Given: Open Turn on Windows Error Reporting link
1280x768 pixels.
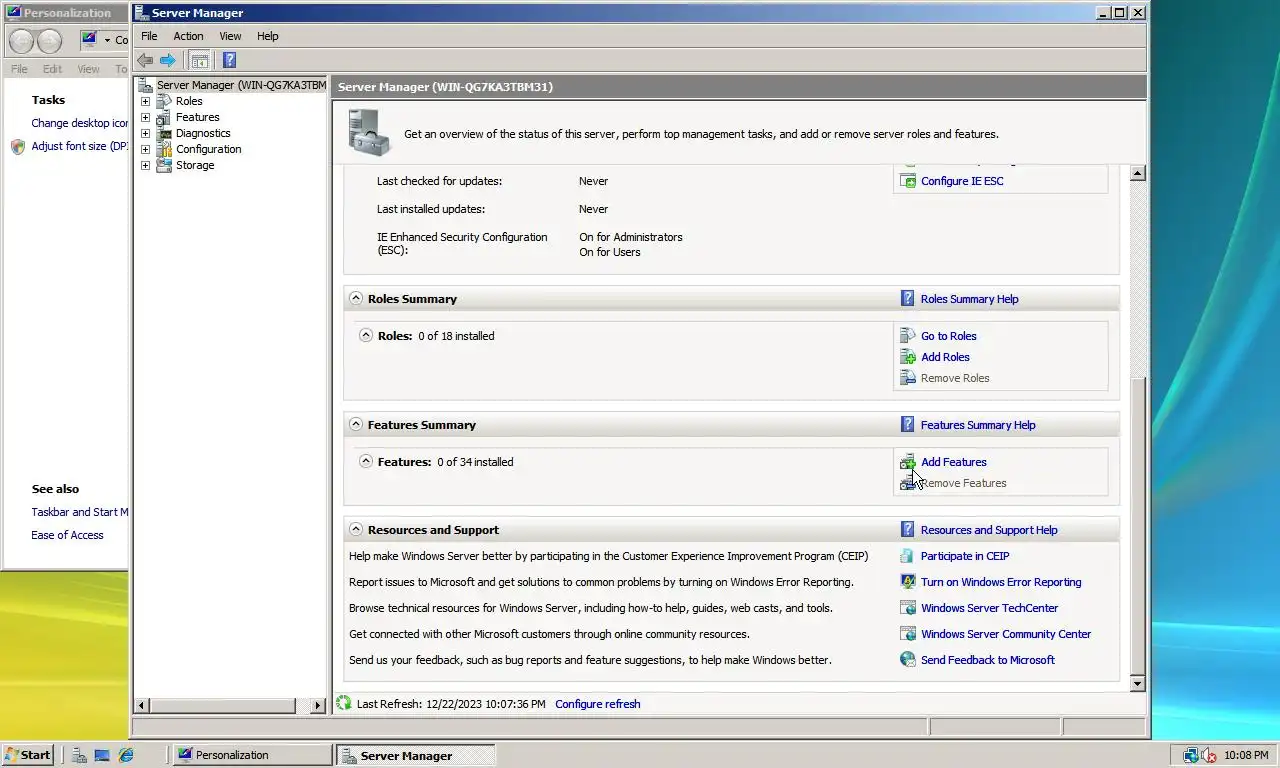Looking at the screenshot, I should click(x=1001, y=582).
